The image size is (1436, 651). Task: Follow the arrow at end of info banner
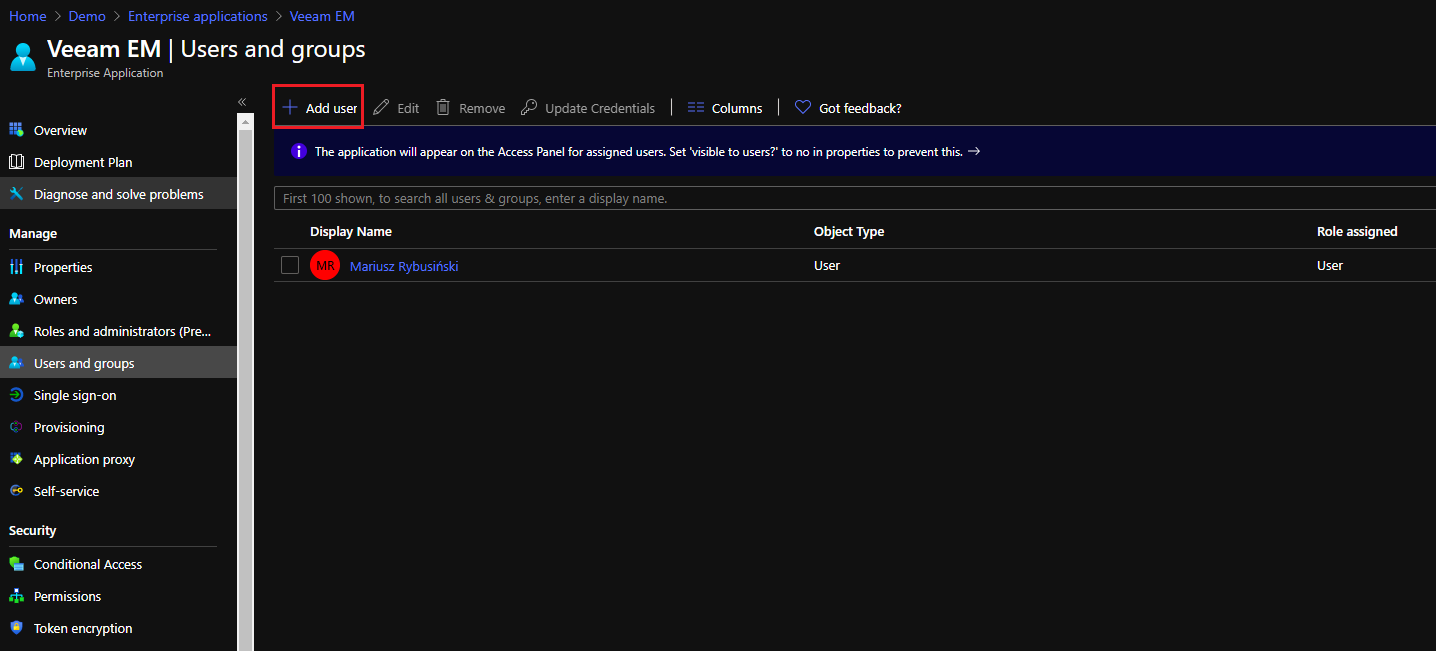974,152
